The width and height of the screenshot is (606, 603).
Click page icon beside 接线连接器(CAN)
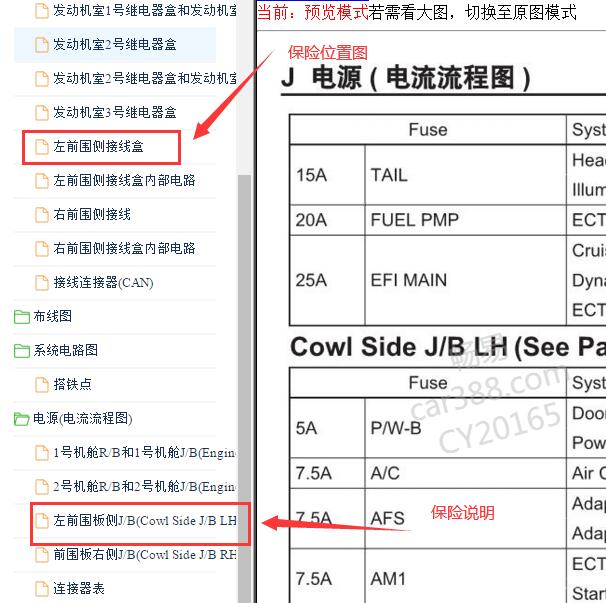click(42, 283)
